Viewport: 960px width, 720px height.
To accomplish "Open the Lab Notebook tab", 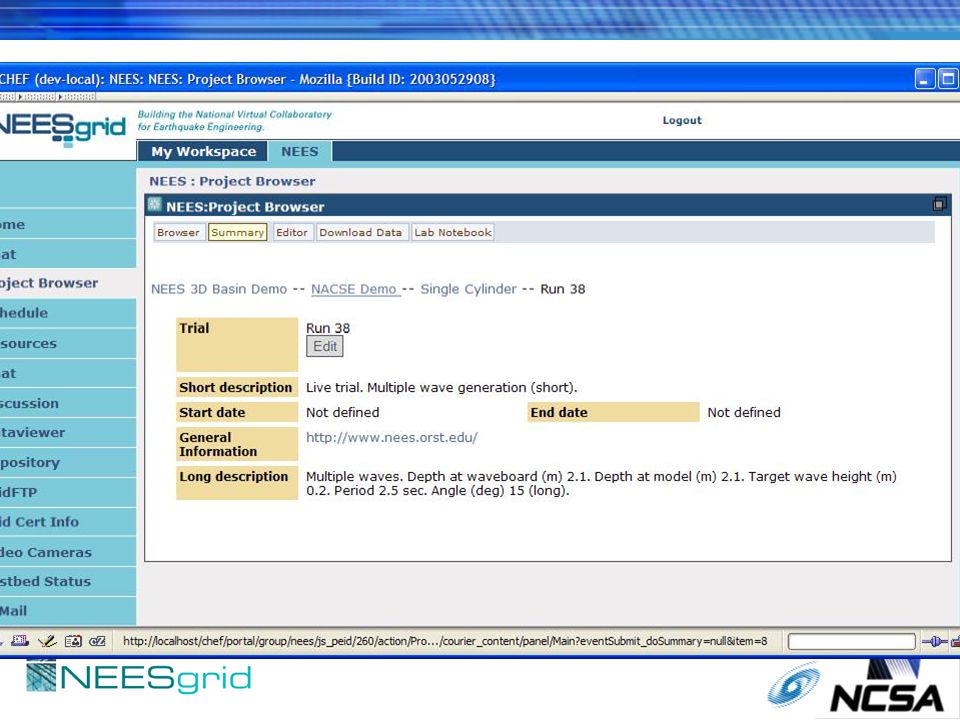I will [x=453, y=233].
